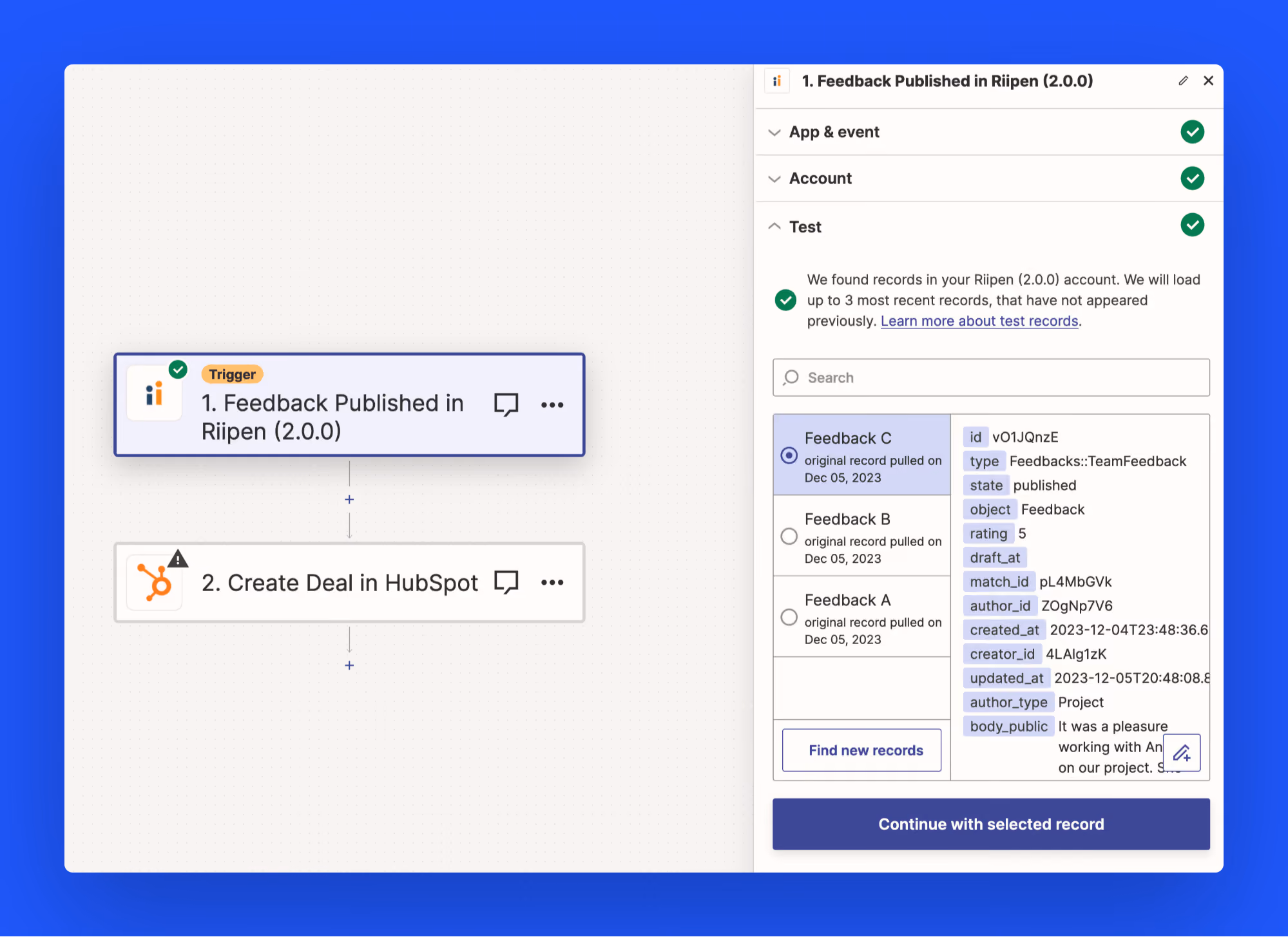Viewport: 1288px width, 937px height.
Task: Close the step editor panel
Action: tap(1208, 80)
